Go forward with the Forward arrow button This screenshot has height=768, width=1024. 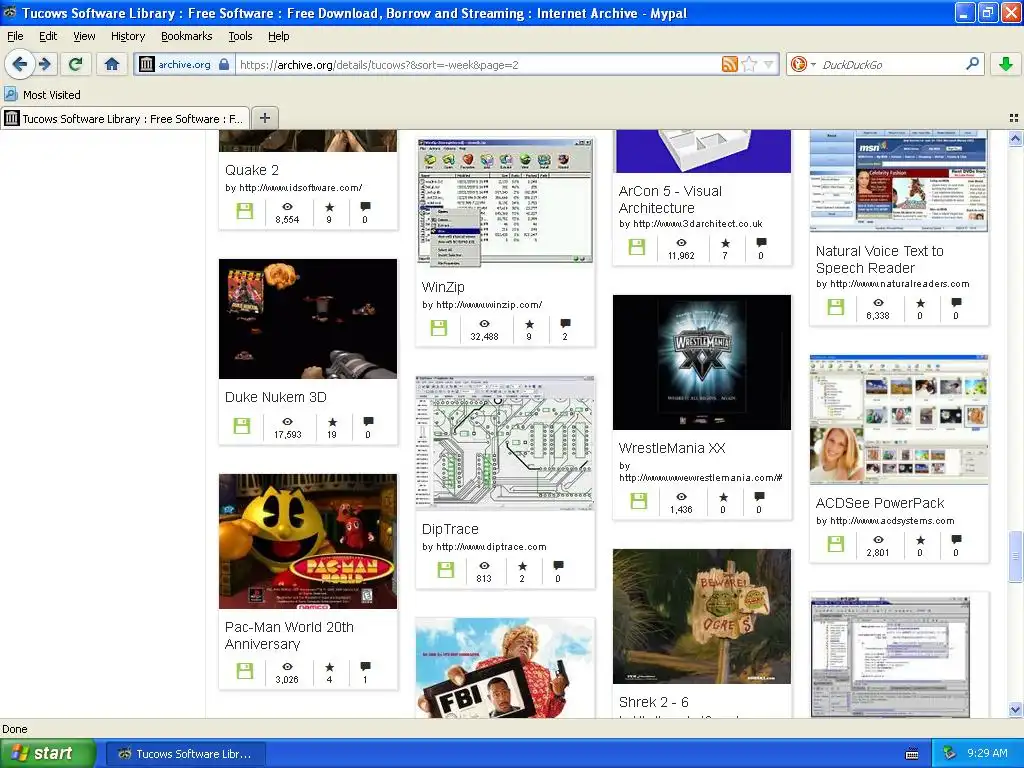coord(45,64)
